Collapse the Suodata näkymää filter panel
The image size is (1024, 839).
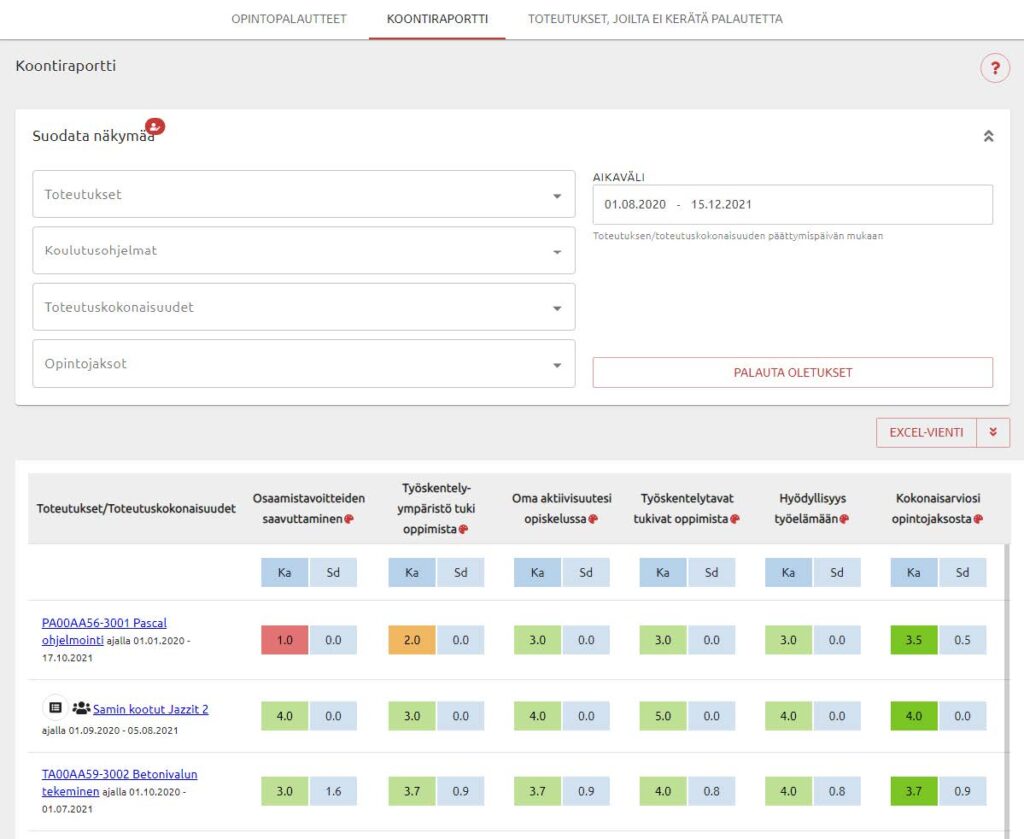point(988,137)
